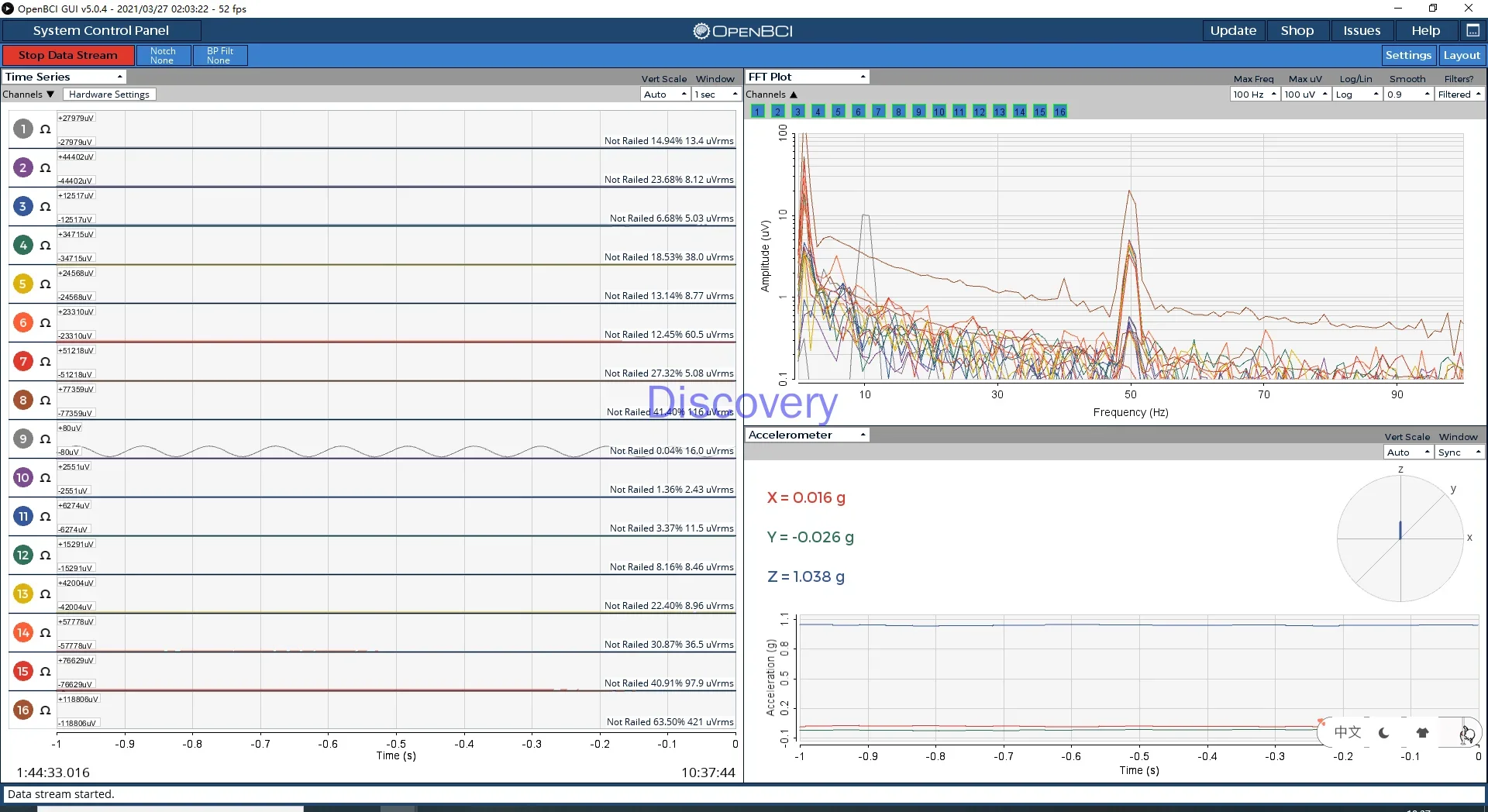Click System Control Panel button
1488x812 pixels.
101,30
